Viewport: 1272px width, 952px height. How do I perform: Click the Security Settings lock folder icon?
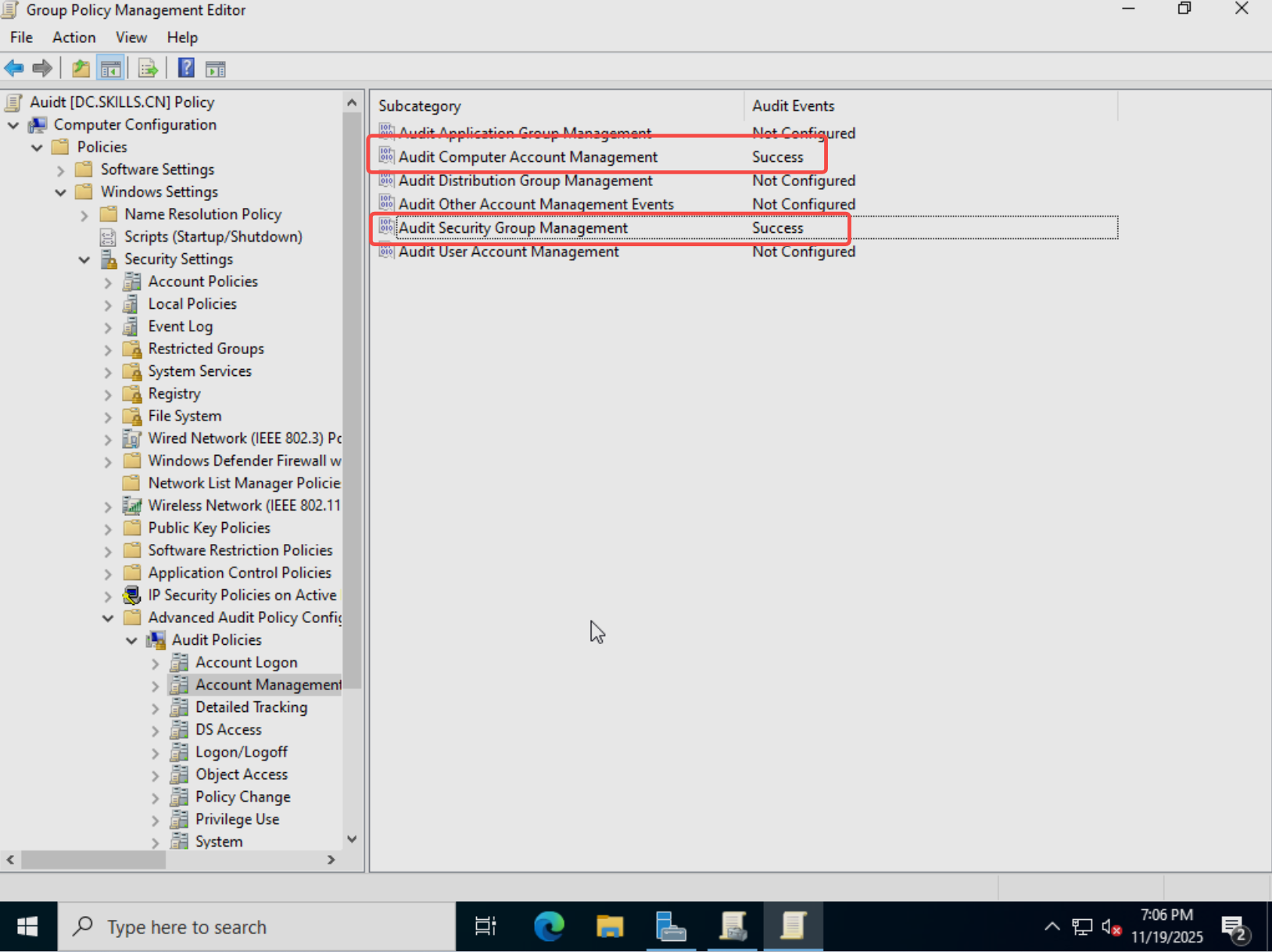pos(109,259)
